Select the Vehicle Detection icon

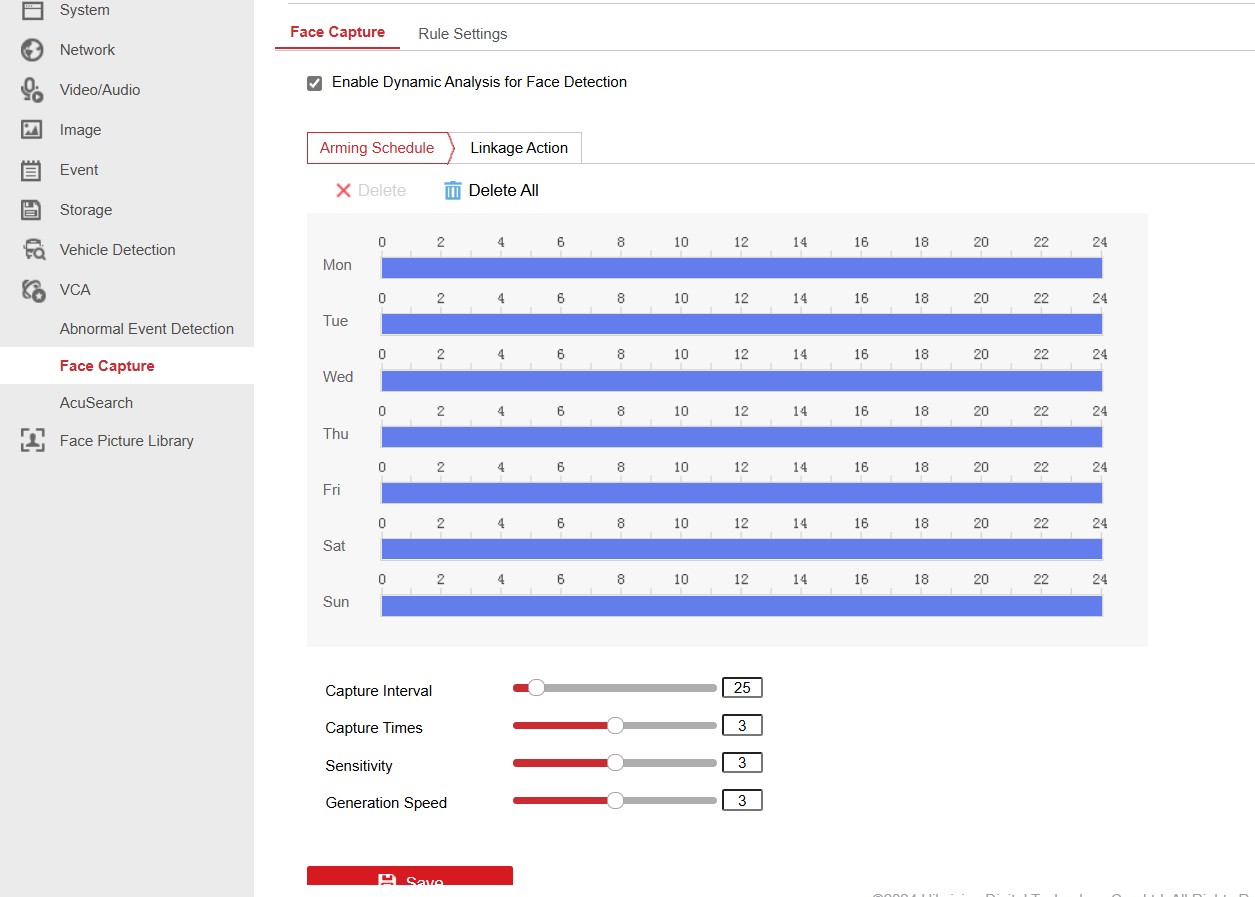tap(33, 250)
